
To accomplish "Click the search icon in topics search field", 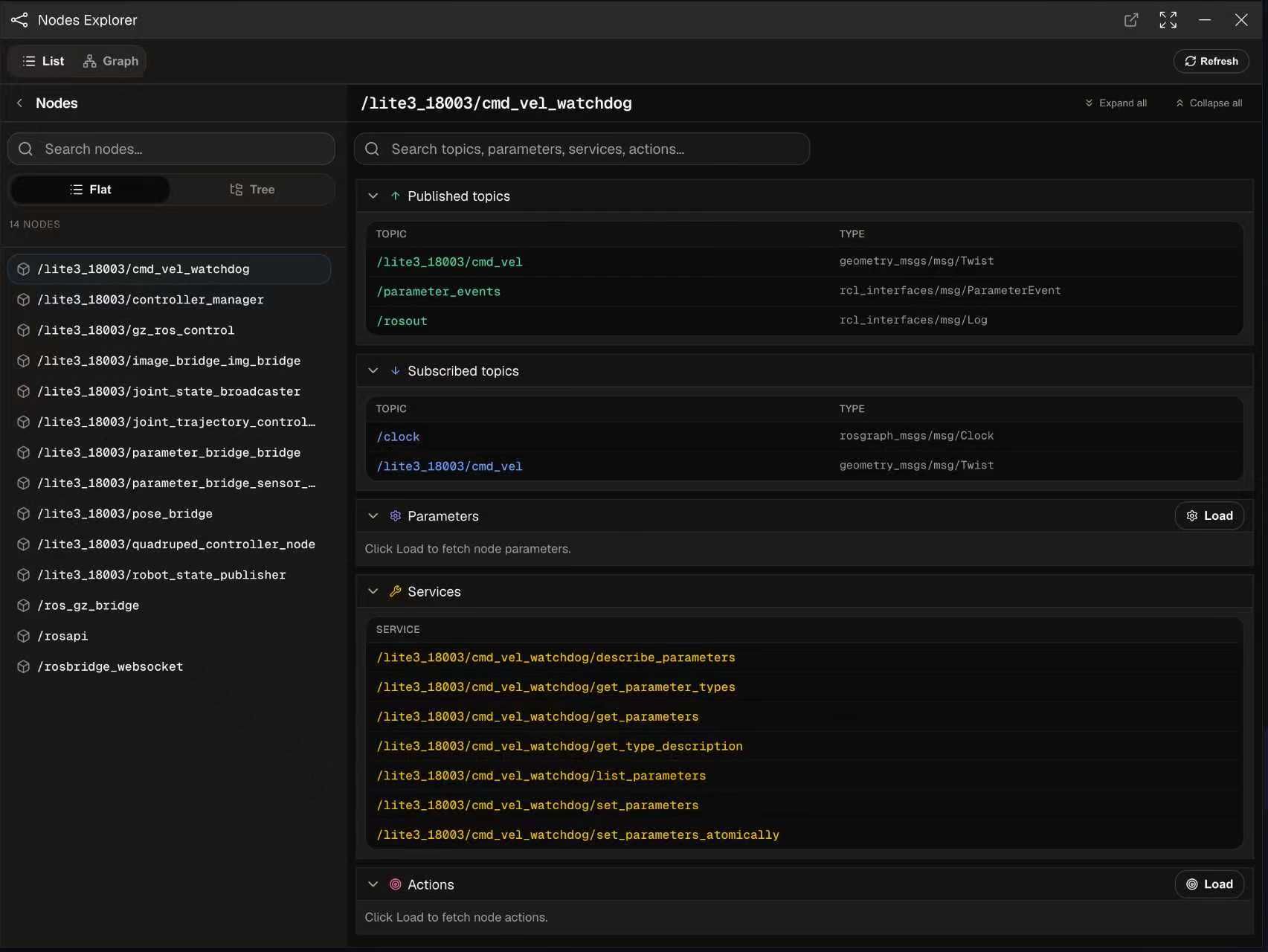I will (x=372, y=149).
